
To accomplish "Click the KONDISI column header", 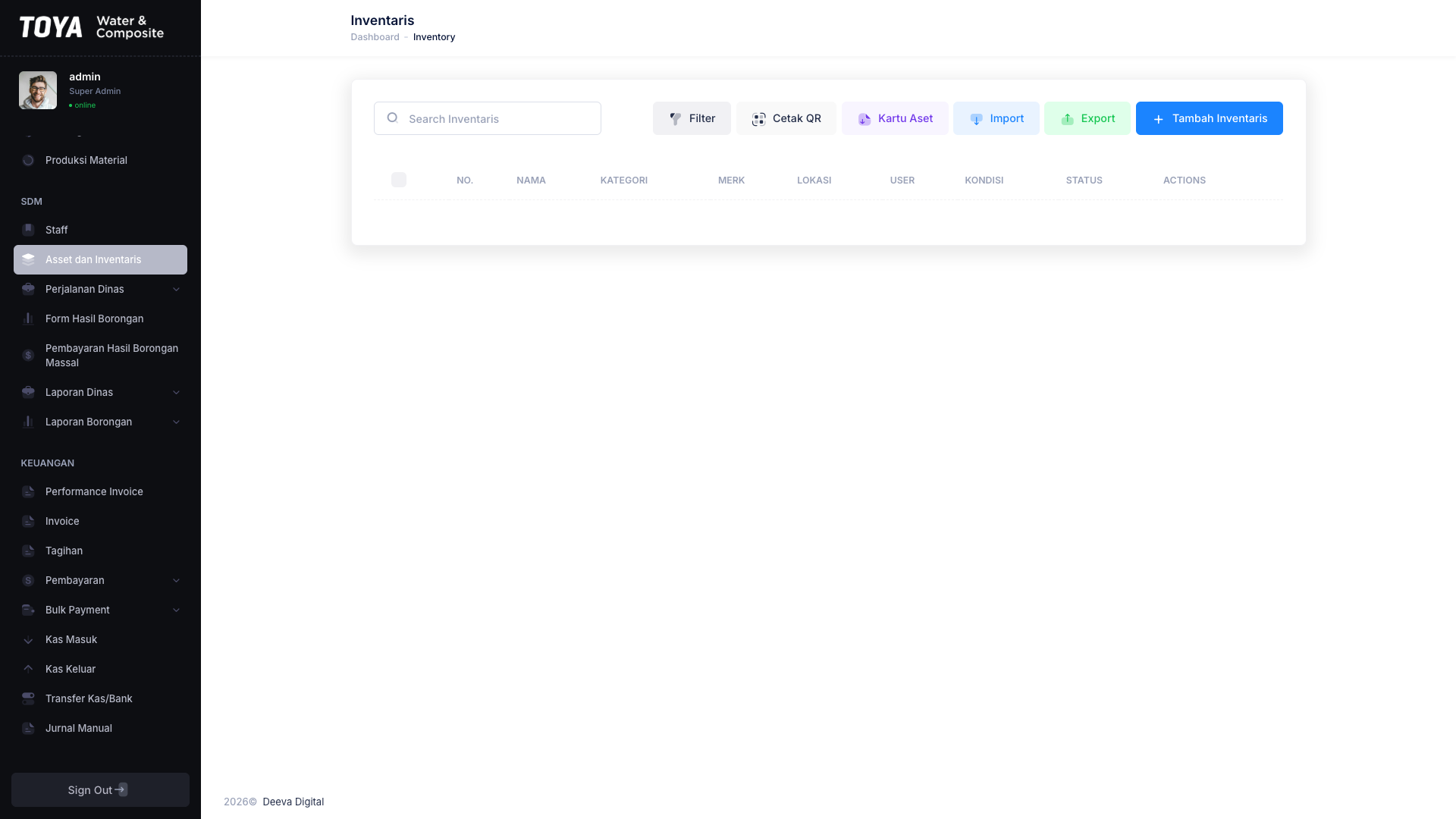I will coord(984,180).
